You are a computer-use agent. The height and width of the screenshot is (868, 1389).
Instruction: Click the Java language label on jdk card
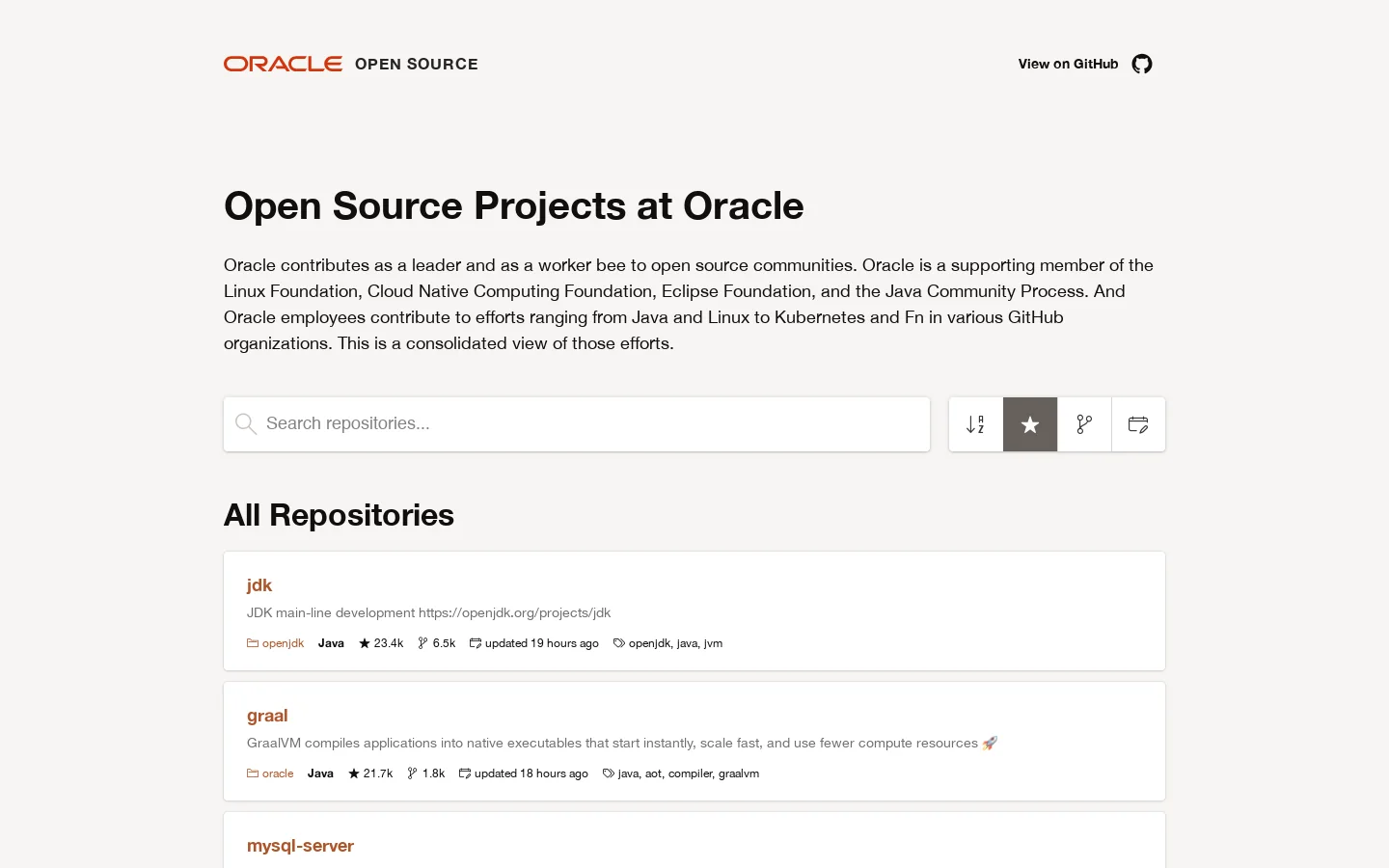click(x=331, y=643)
